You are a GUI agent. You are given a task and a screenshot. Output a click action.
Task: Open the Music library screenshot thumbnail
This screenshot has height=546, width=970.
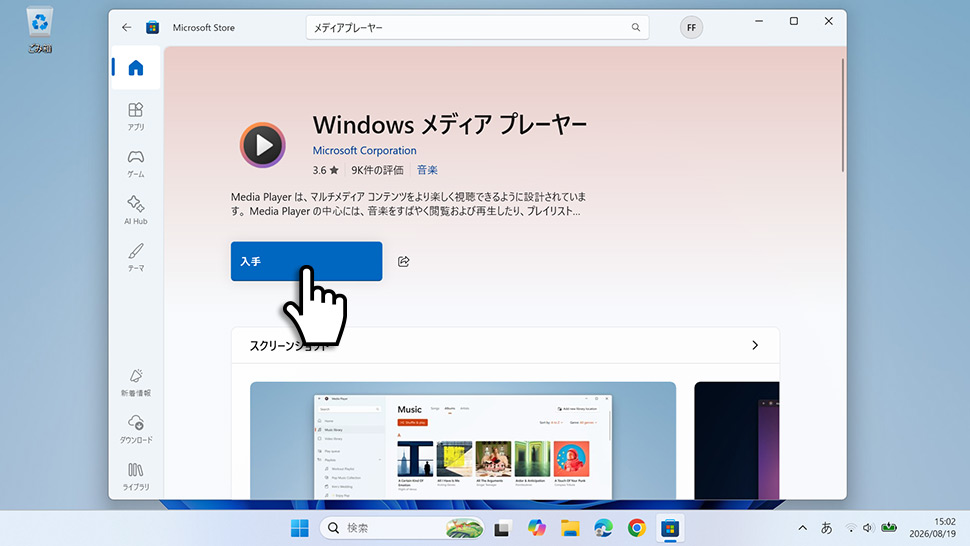[x=463, y=440]
